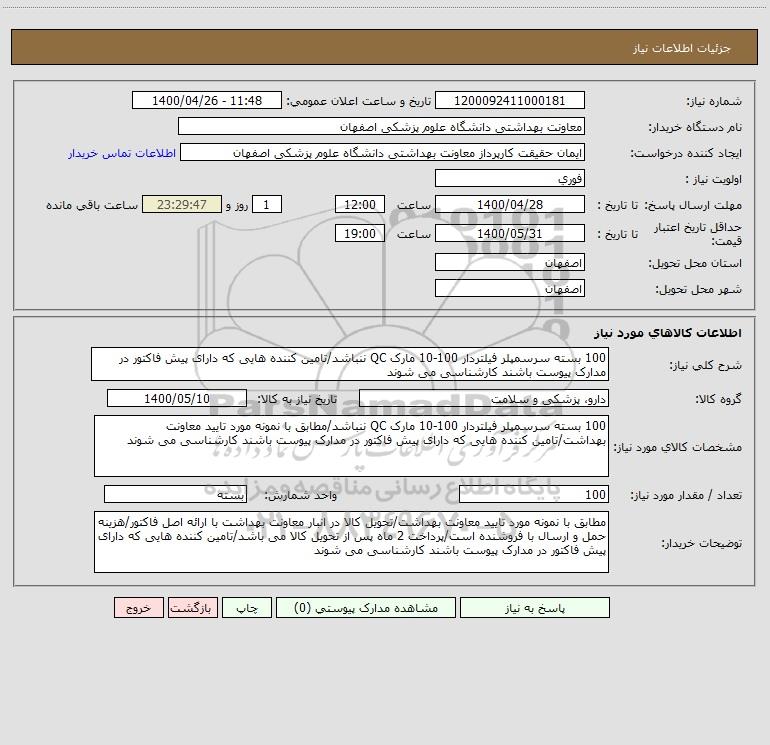Click the پاسخ به نیاز button
770x745 pixels.
534,608
